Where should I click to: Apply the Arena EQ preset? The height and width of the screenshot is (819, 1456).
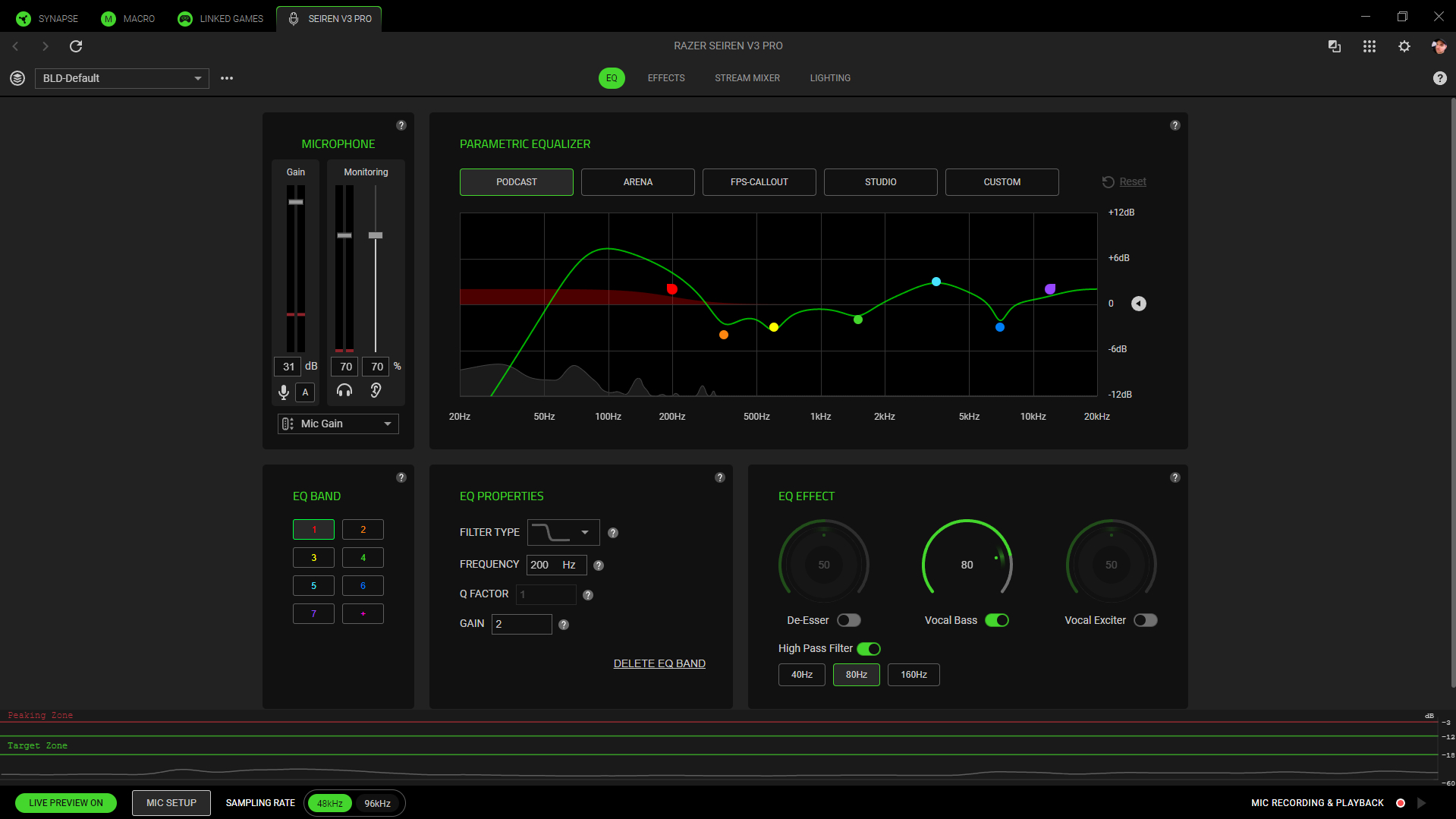[638, 182]
